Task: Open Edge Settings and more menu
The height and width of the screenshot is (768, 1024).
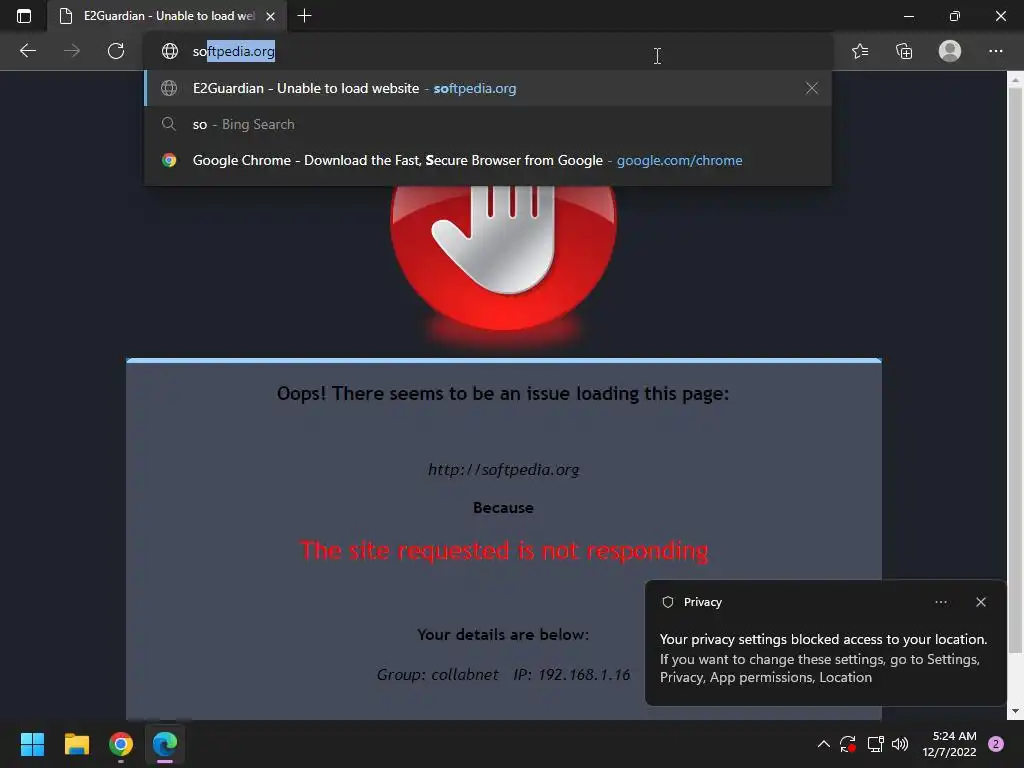Action: point(995,51)
